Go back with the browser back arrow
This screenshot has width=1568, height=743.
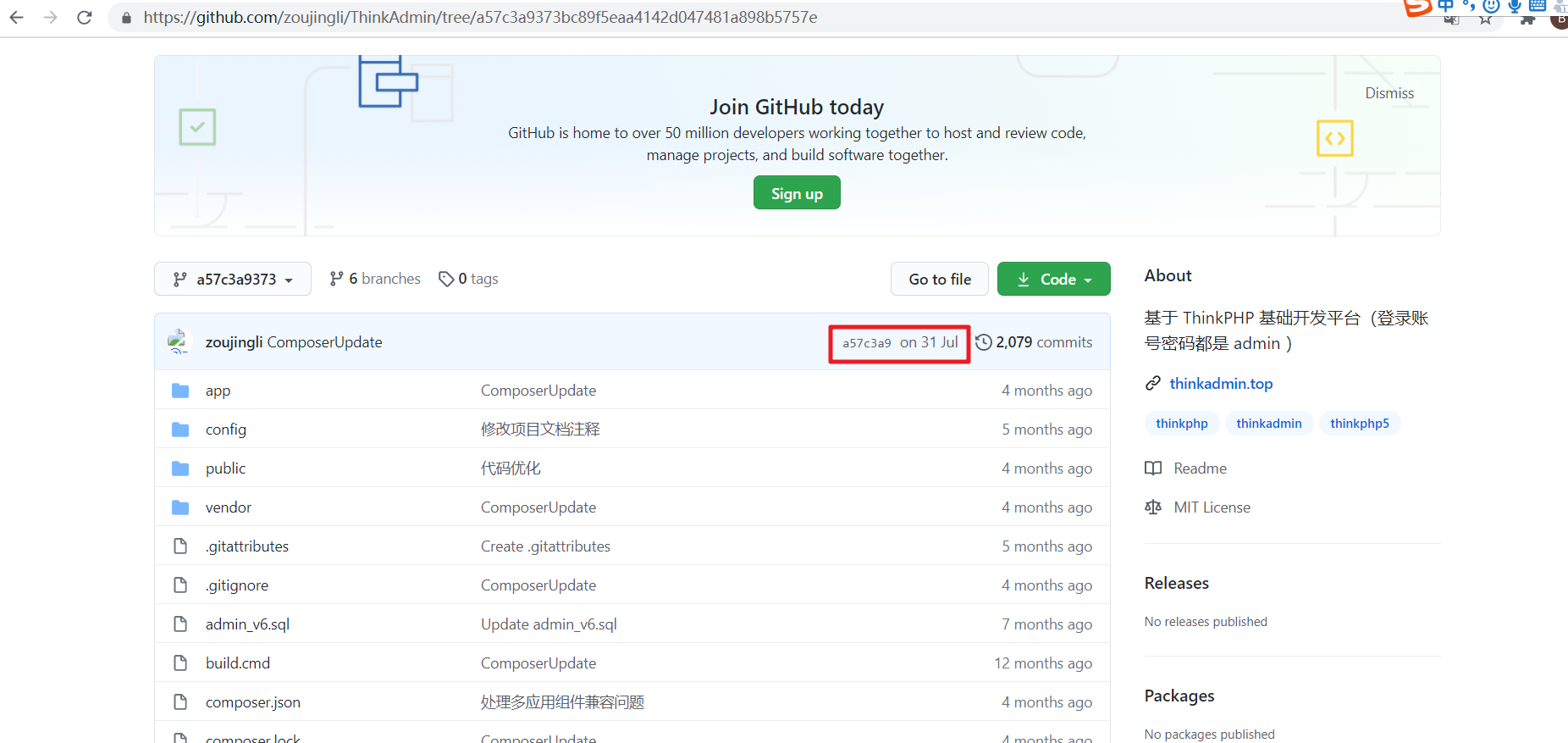[x=16, y=17]
